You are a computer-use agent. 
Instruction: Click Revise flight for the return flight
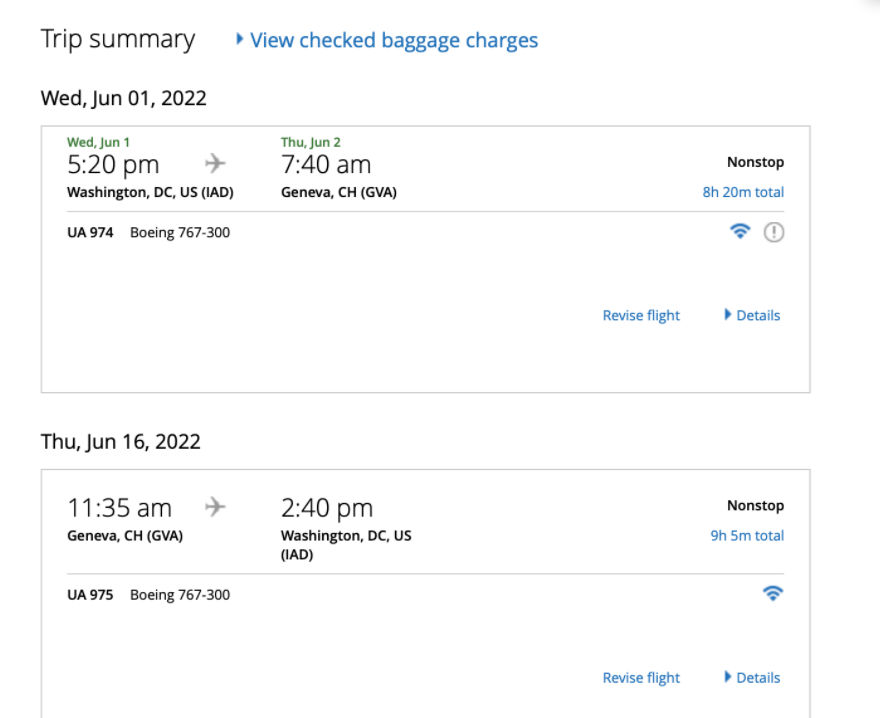coord(641,677)
